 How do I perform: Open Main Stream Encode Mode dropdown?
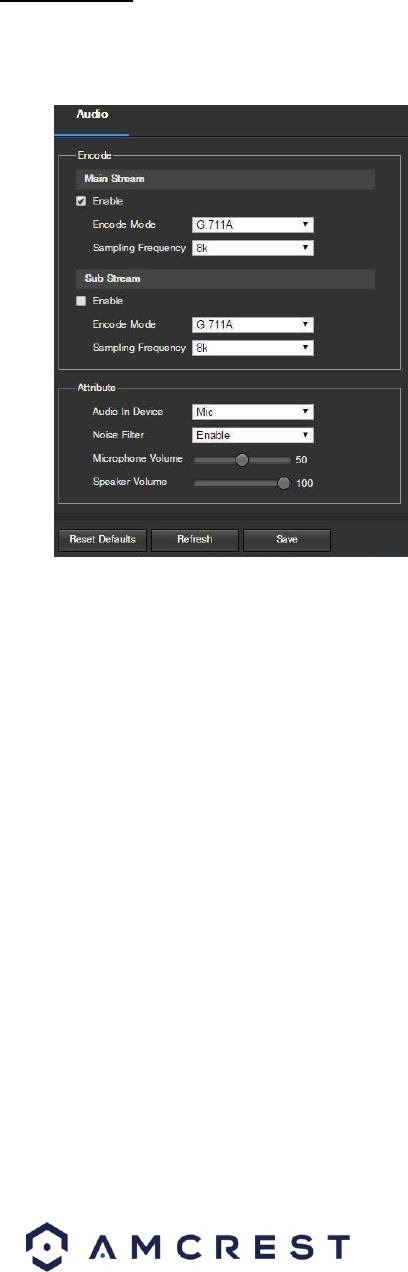click(x=253, y=225)
